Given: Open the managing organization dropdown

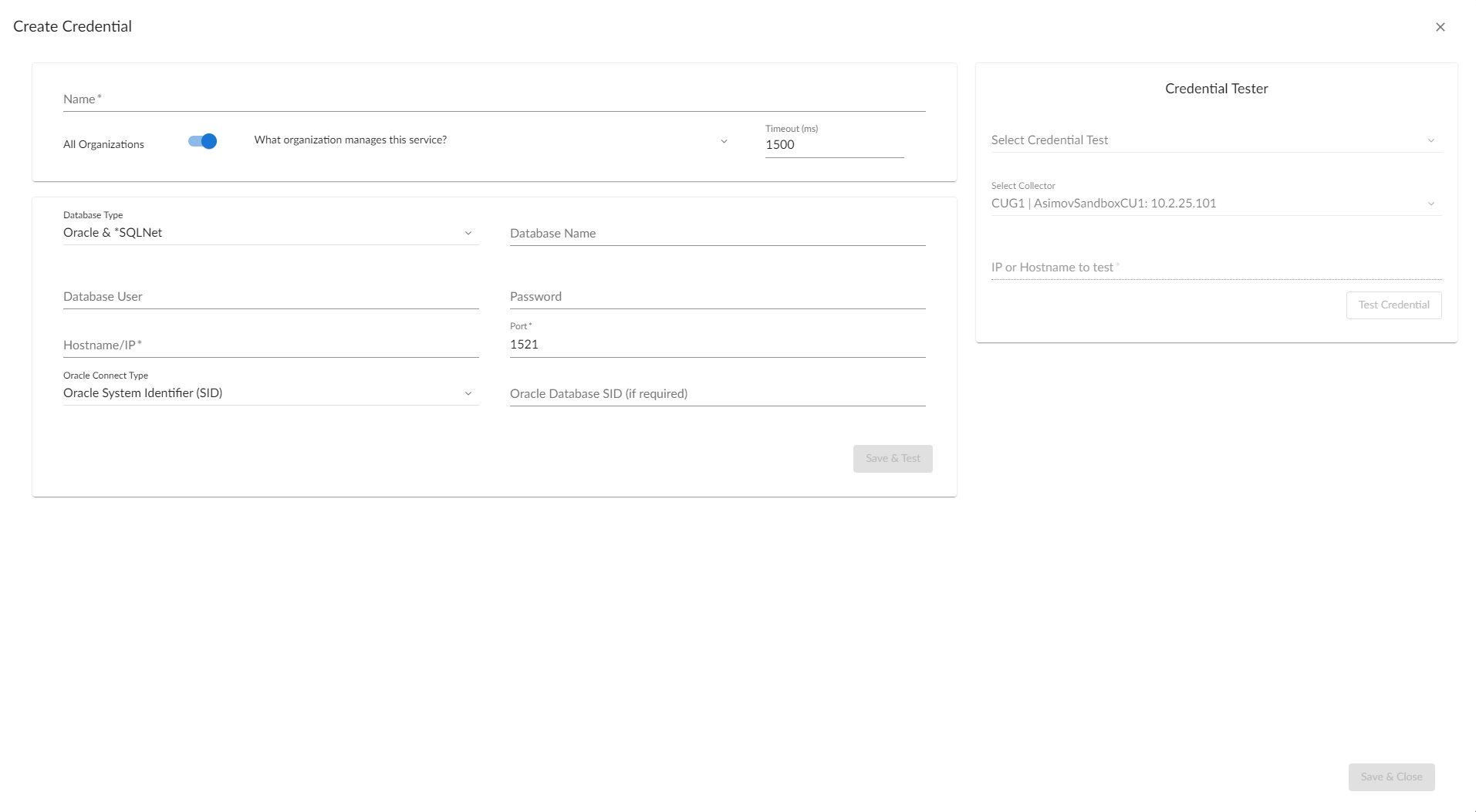Looking at the screenshot, I should (x=491, y=140).
